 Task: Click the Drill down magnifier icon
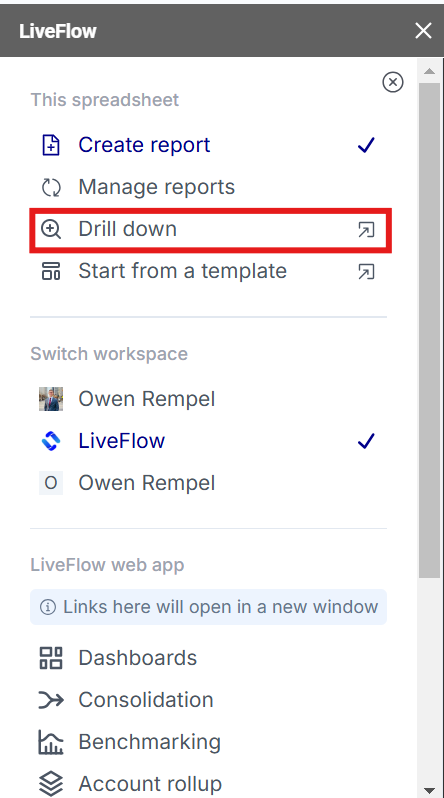coord(51,230)
